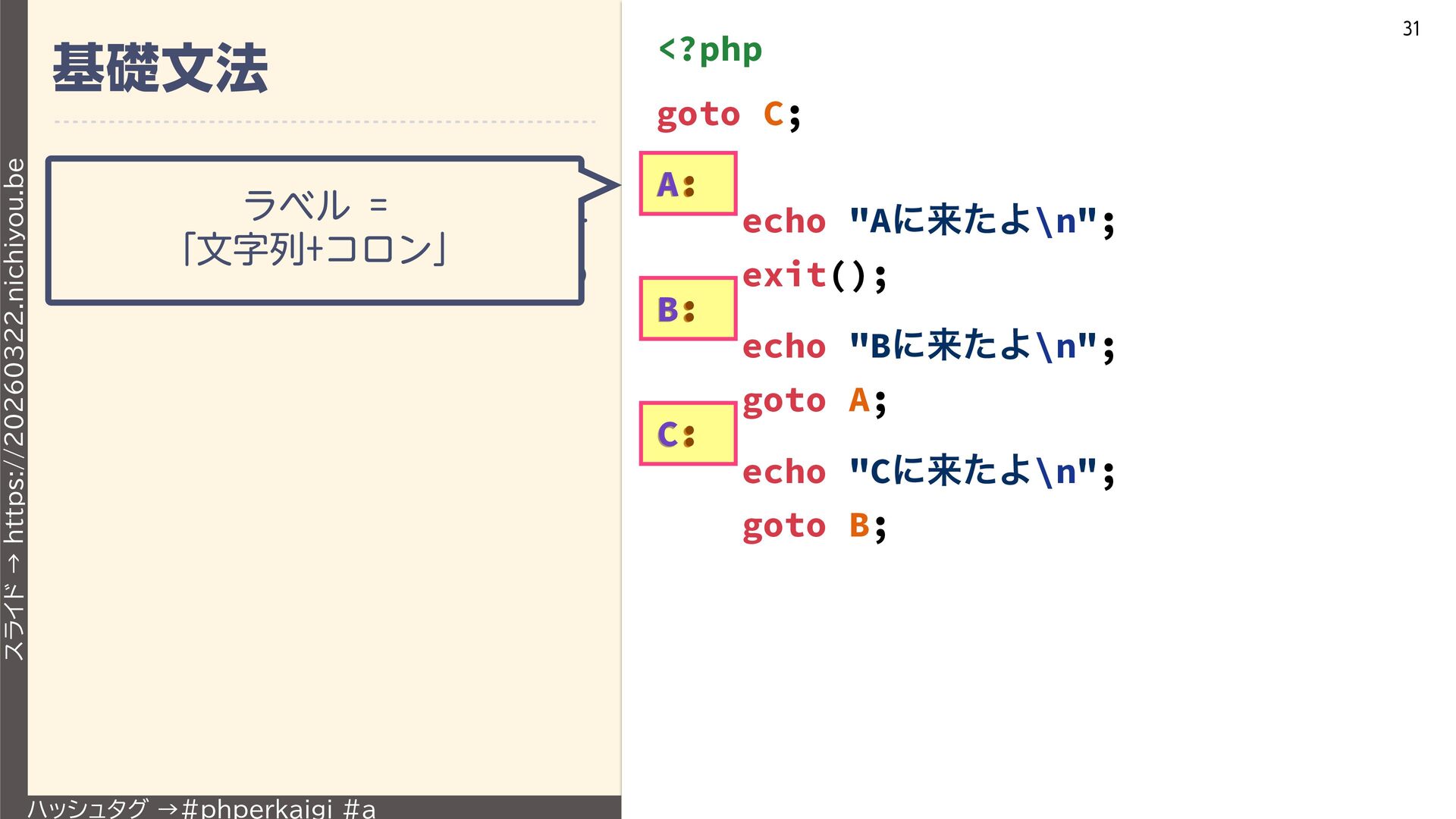Click the 基礎文法 slide title
Image resolution: width=1456 pixels, height=819 pixels.
(x=160, y=68)
